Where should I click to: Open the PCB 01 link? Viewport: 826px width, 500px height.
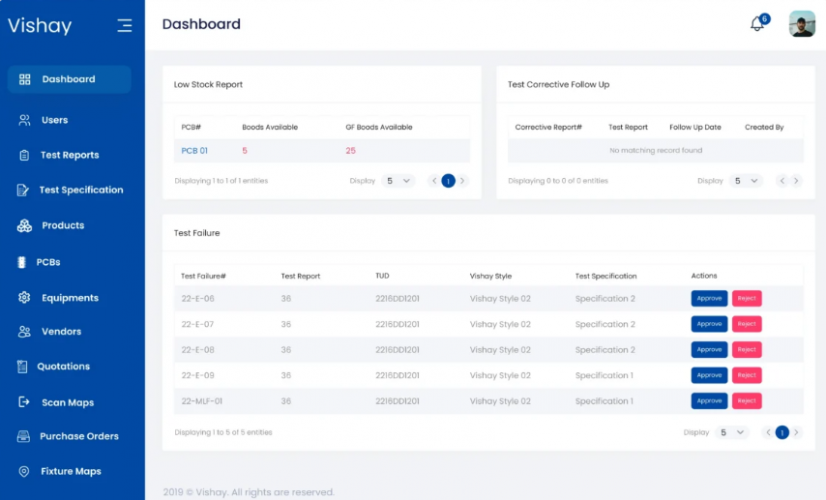[x=194, y=151]
